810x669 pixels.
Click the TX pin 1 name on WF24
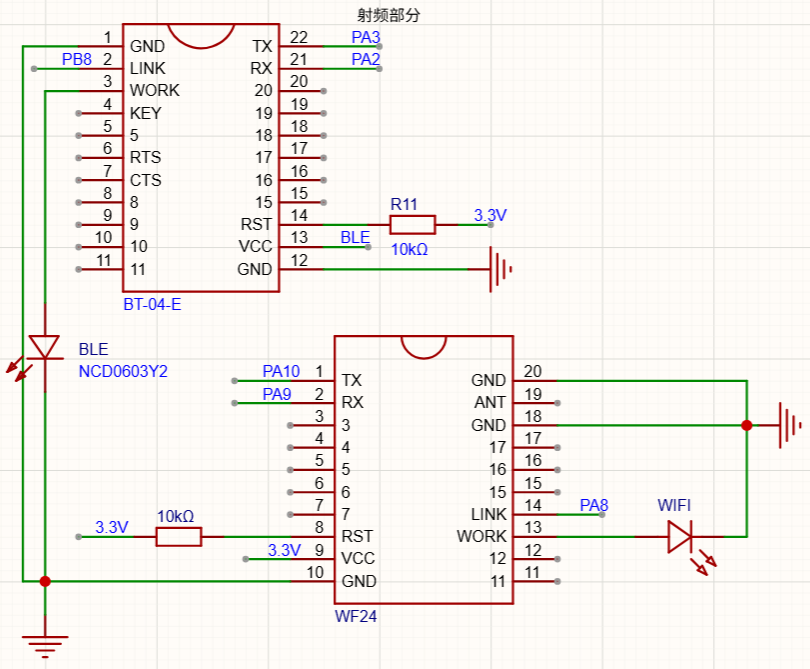[x=352, y=380]
